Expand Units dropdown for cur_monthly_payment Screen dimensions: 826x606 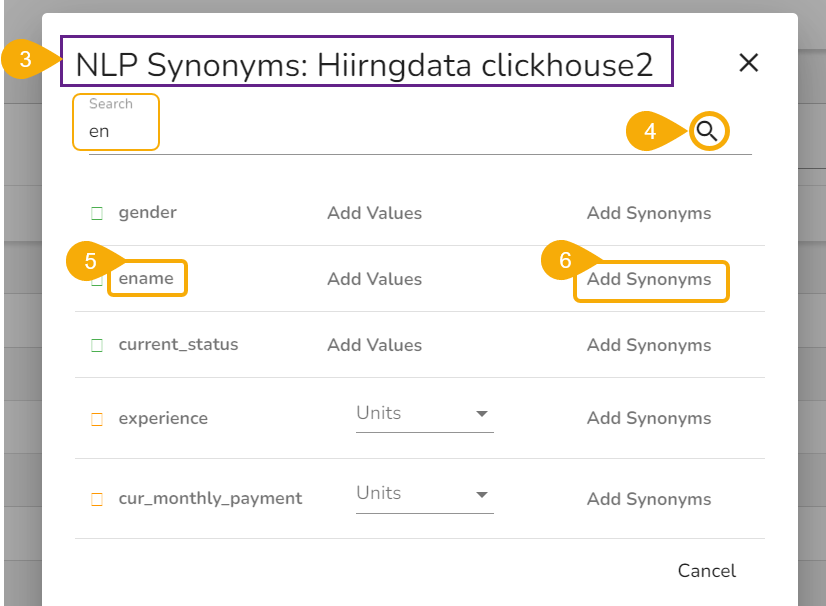(x=424, y=494)
